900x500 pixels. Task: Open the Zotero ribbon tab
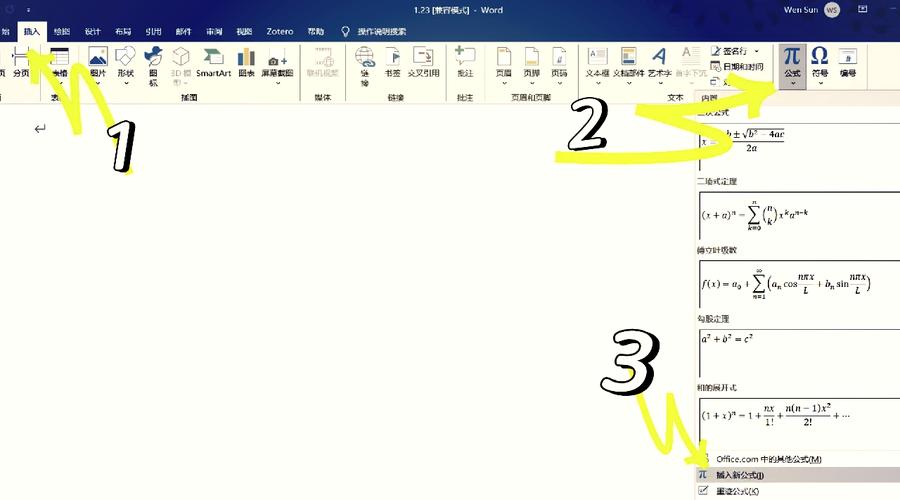pos(280,31)
